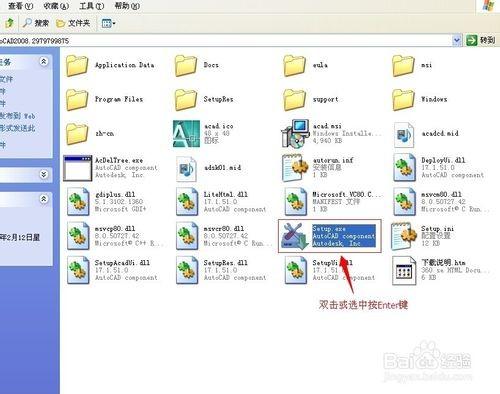500x394 pixels.
Task: Open the 工具(T) menu
Action: pos(92,6)
